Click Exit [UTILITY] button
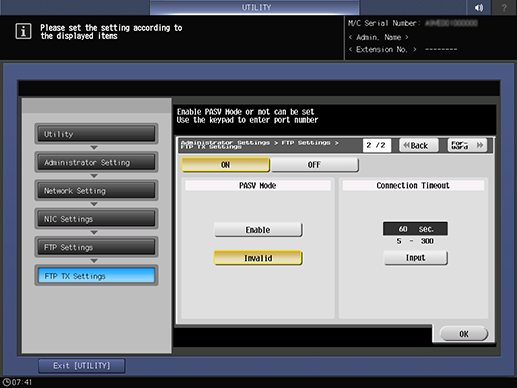 pos(82,366)
